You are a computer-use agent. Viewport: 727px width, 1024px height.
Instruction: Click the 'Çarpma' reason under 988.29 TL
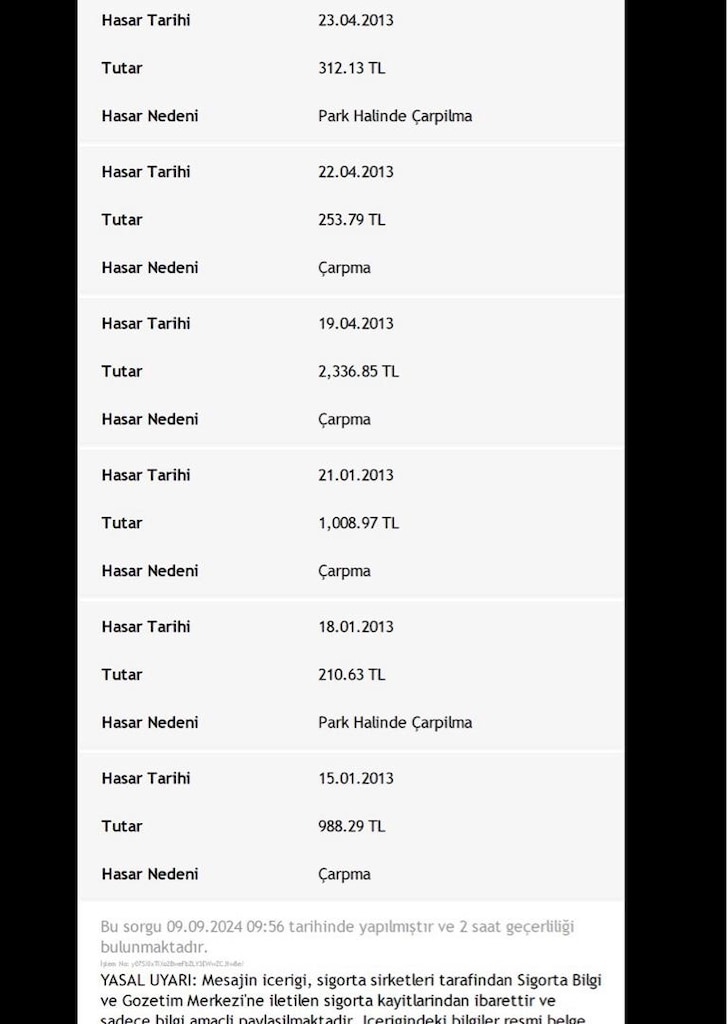[344, 874]
